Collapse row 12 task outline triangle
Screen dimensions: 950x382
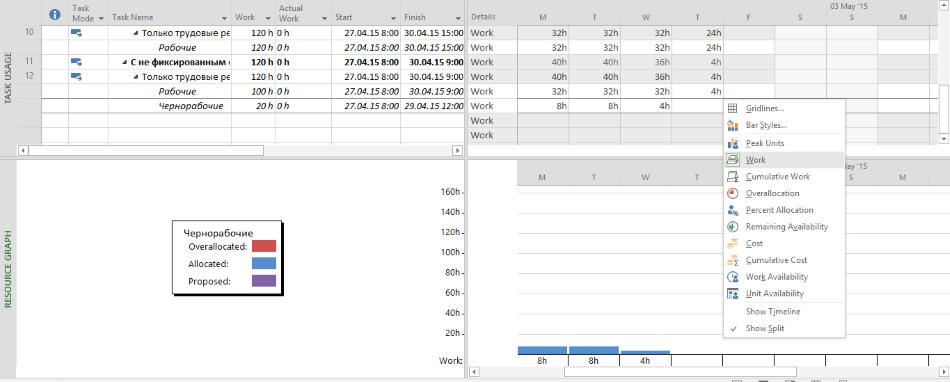(136, 76)
